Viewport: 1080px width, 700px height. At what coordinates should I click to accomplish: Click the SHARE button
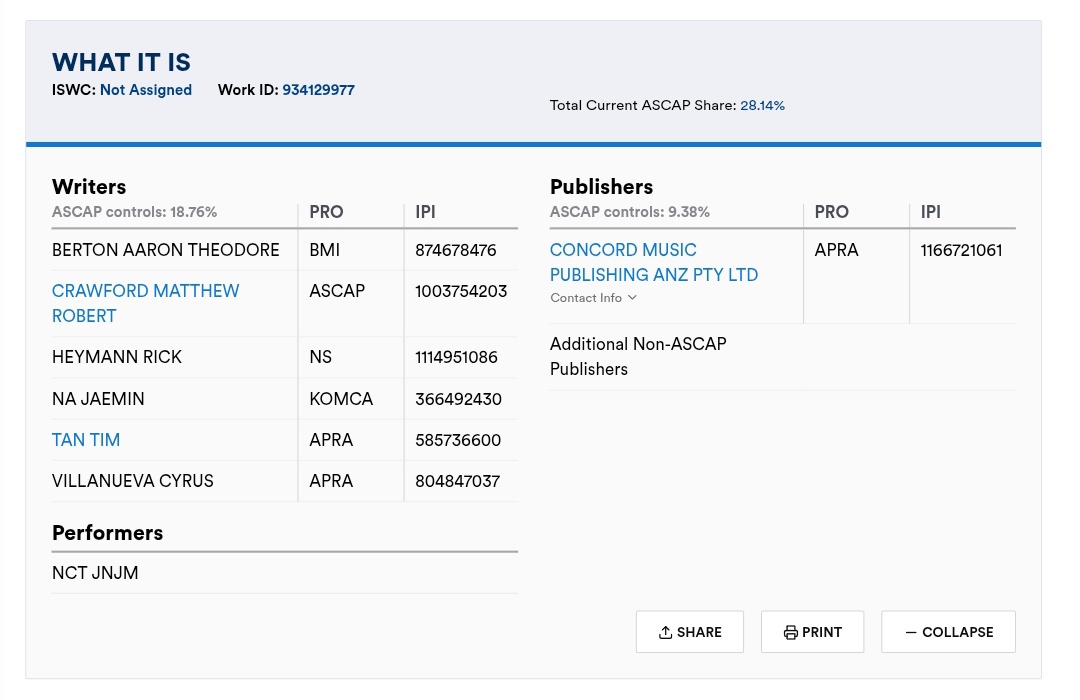[689, 632]
